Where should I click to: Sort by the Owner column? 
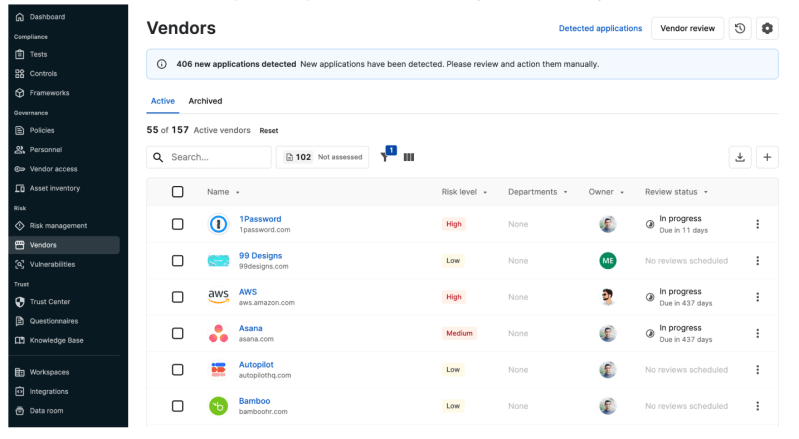606,192
